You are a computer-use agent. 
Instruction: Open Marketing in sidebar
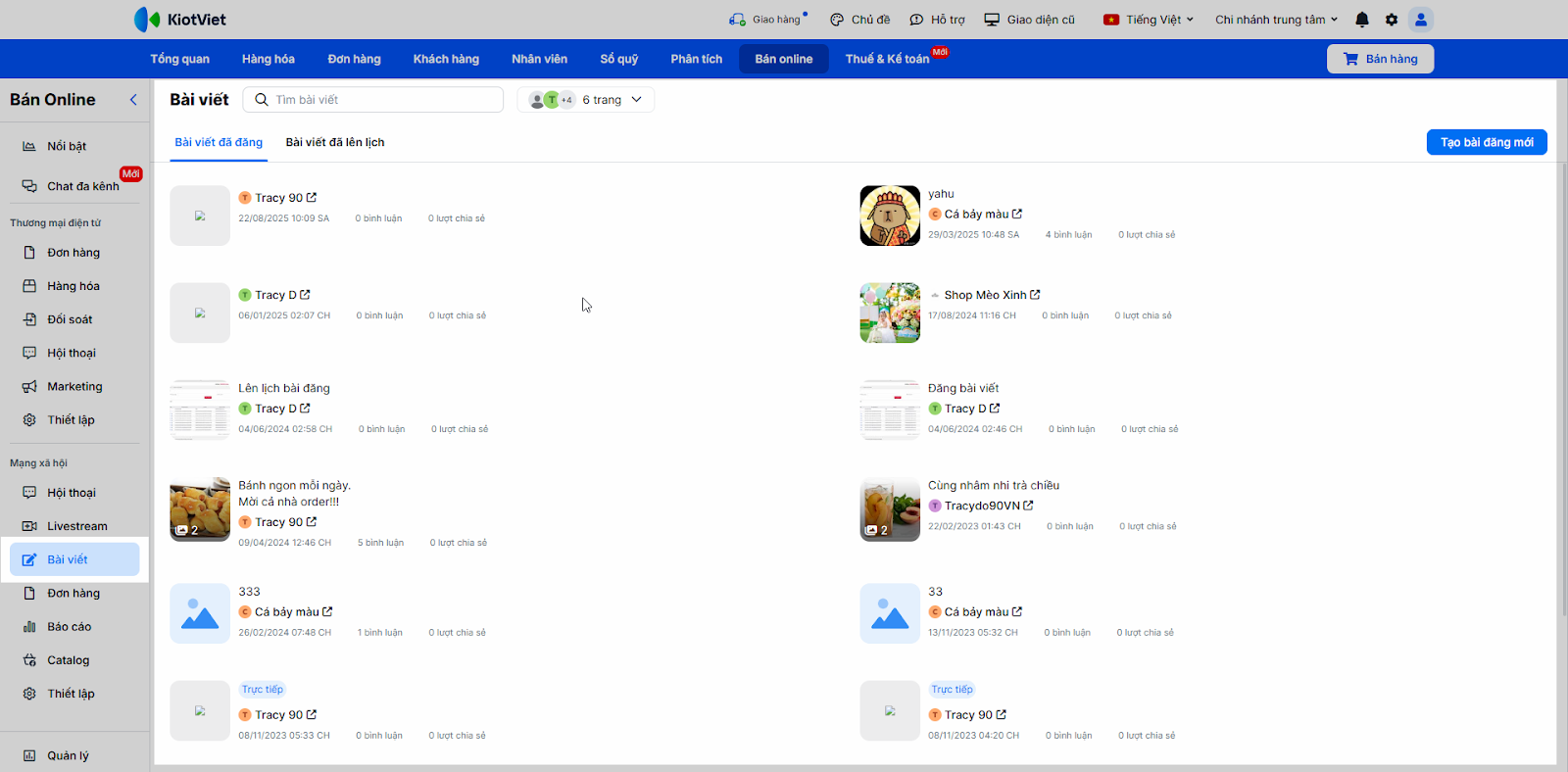click(74, 386)
